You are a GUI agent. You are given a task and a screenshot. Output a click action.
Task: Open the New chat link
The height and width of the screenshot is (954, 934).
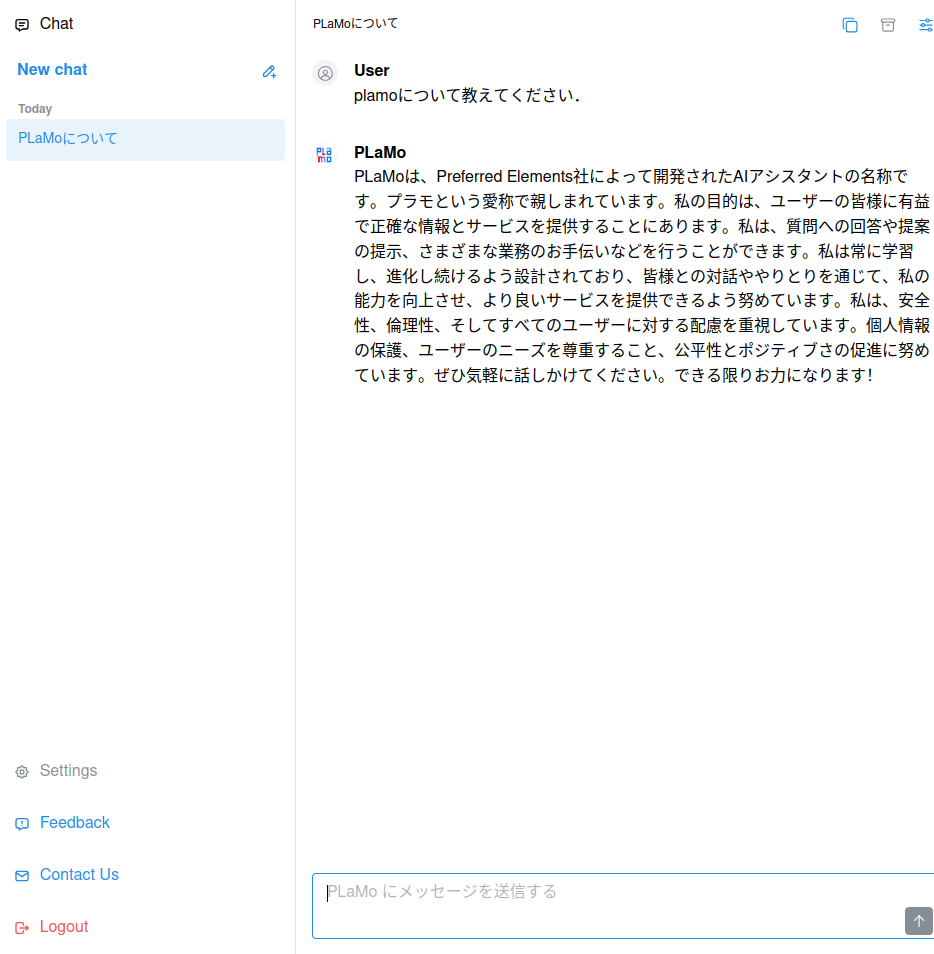click(52, 69)
